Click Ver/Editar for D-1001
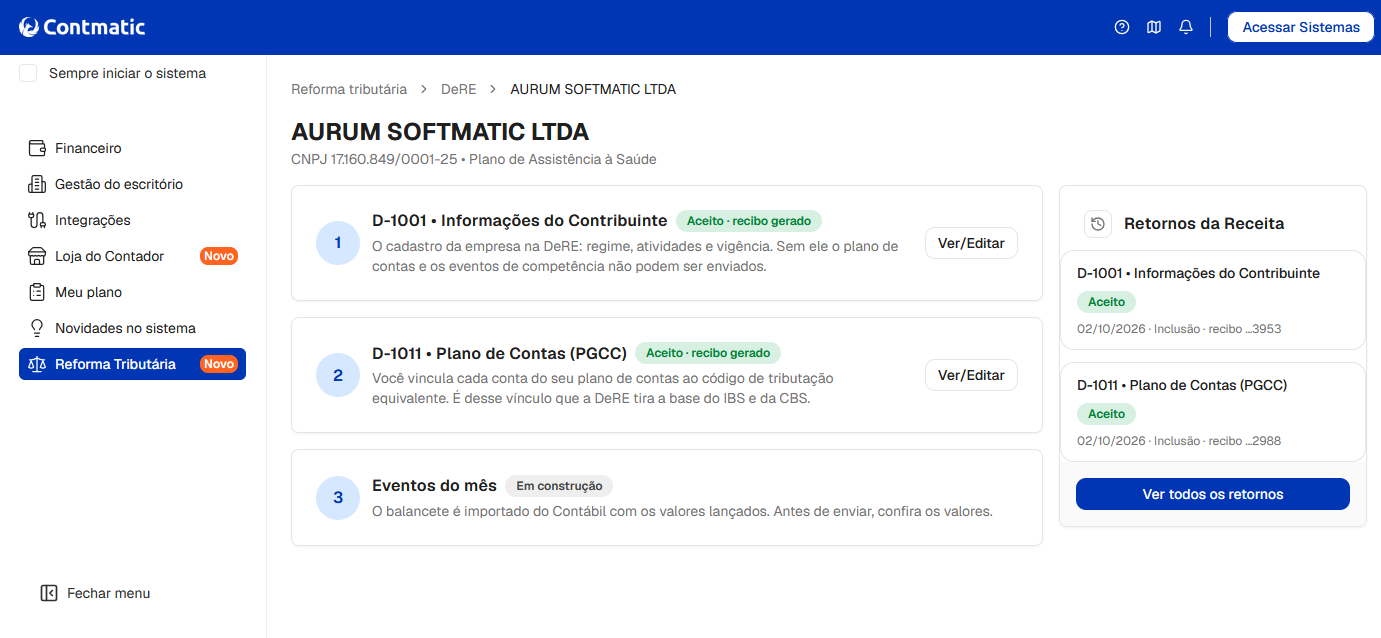Image resolution: width=1381 pixels, height=638 pixels. [971, 243]
